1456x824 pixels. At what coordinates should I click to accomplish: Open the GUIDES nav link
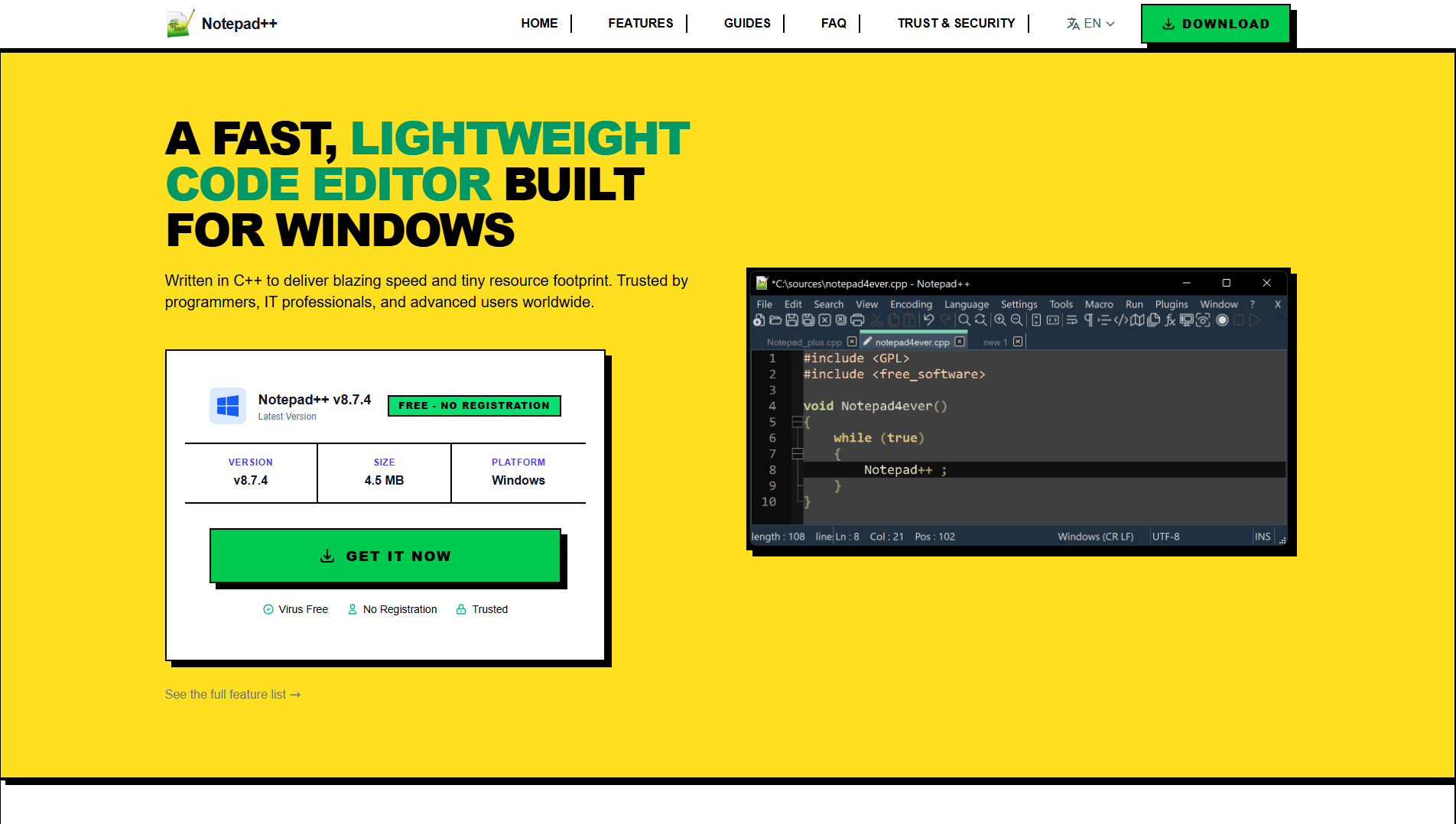[x=747, y=23]
